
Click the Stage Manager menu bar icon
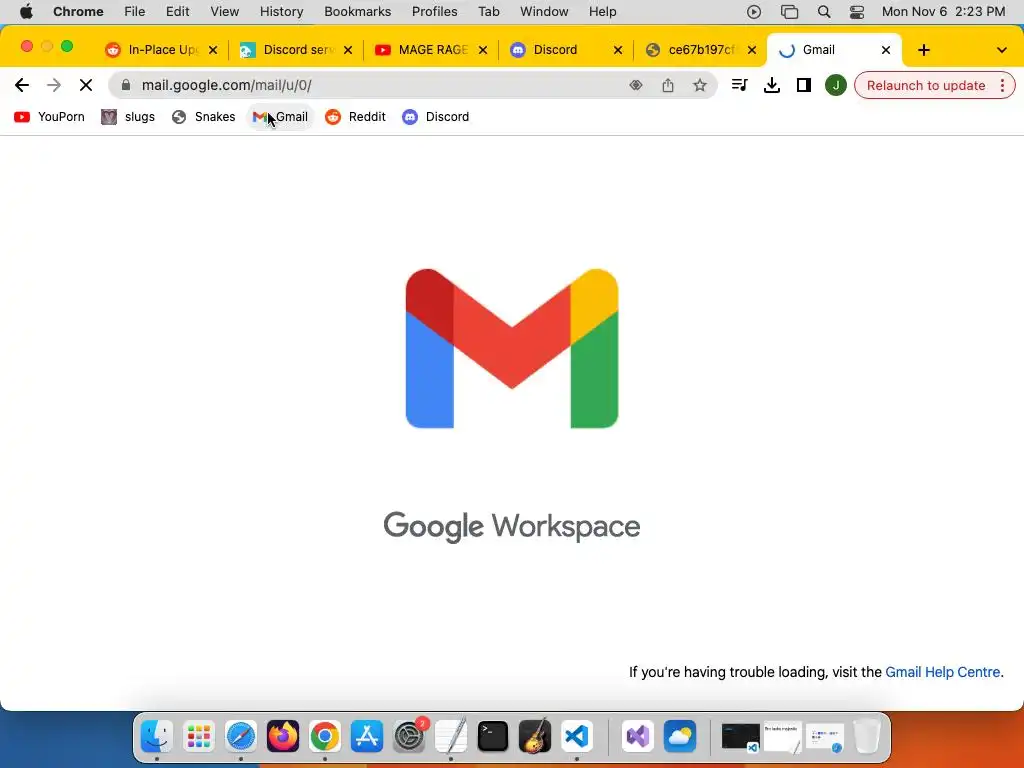point(789,12)
